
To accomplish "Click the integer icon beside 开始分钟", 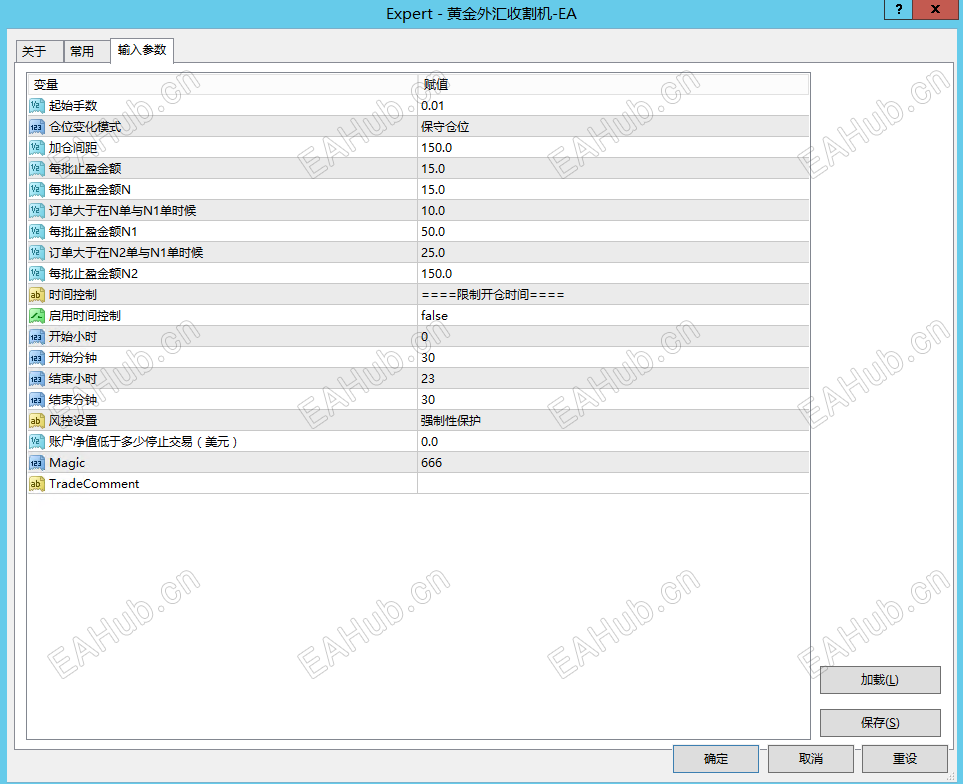I will pyautogui.click(x=37, y=357).
